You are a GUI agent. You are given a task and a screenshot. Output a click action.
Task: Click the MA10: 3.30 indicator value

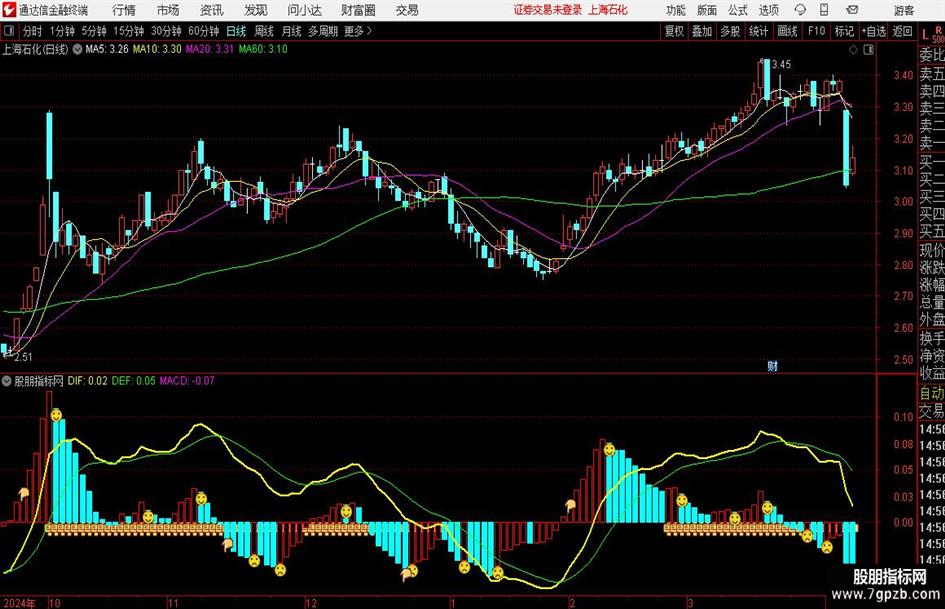[157, 49]
